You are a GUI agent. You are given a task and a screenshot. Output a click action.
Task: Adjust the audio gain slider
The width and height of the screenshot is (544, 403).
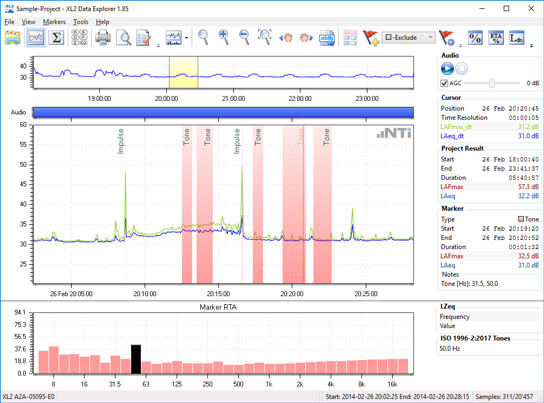492,83
